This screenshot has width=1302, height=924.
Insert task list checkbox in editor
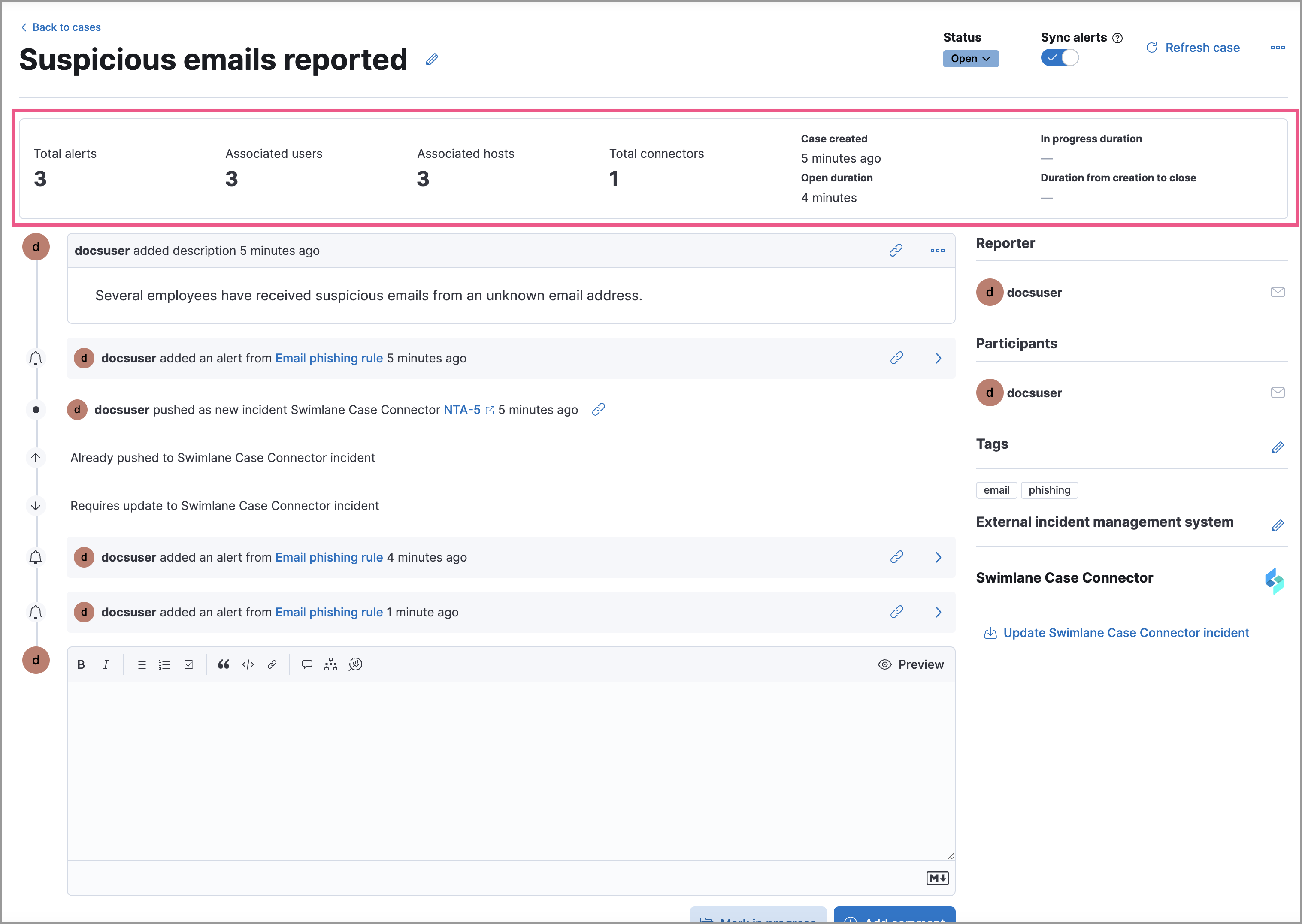click(189, 664)
